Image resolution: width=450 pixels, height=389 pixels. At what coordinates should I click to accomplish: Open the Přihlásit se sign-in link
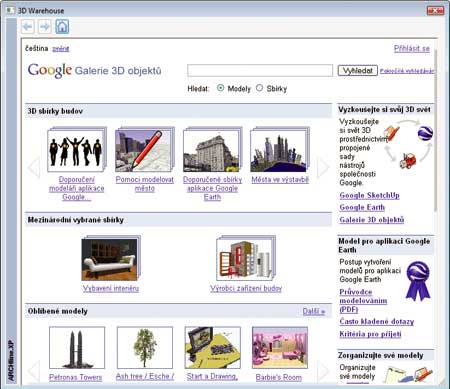(x=412, y=49)
